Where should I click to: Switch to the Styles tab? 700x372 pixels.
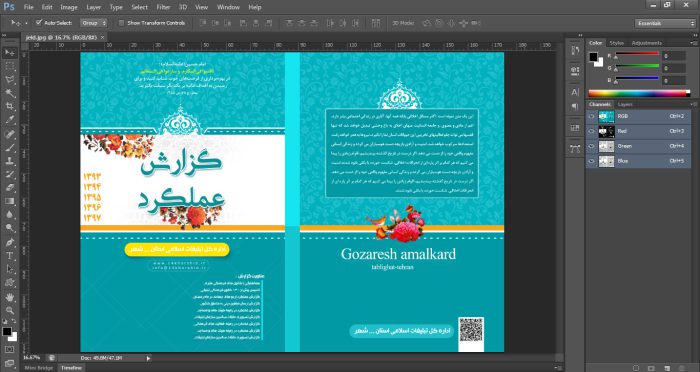point(617,43)
